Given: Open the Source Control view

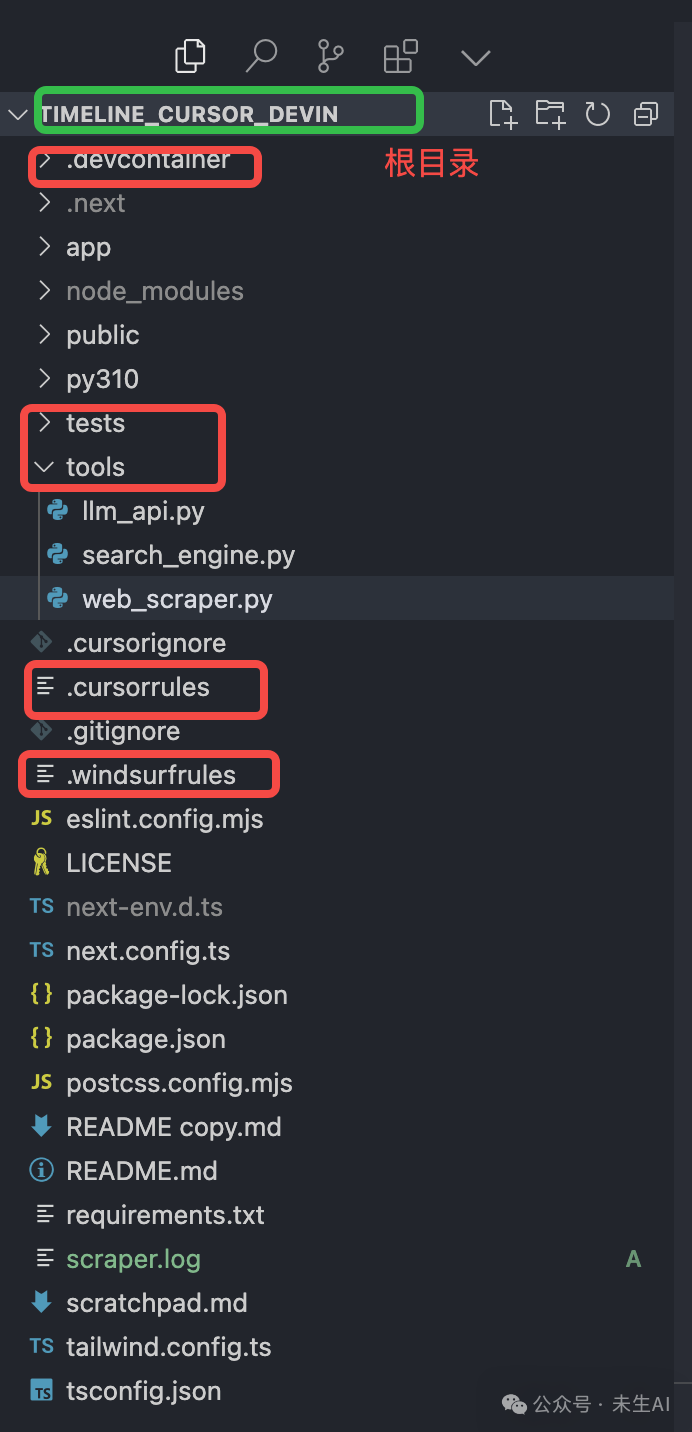Looking at the screenshot, I should coord(330,56).
